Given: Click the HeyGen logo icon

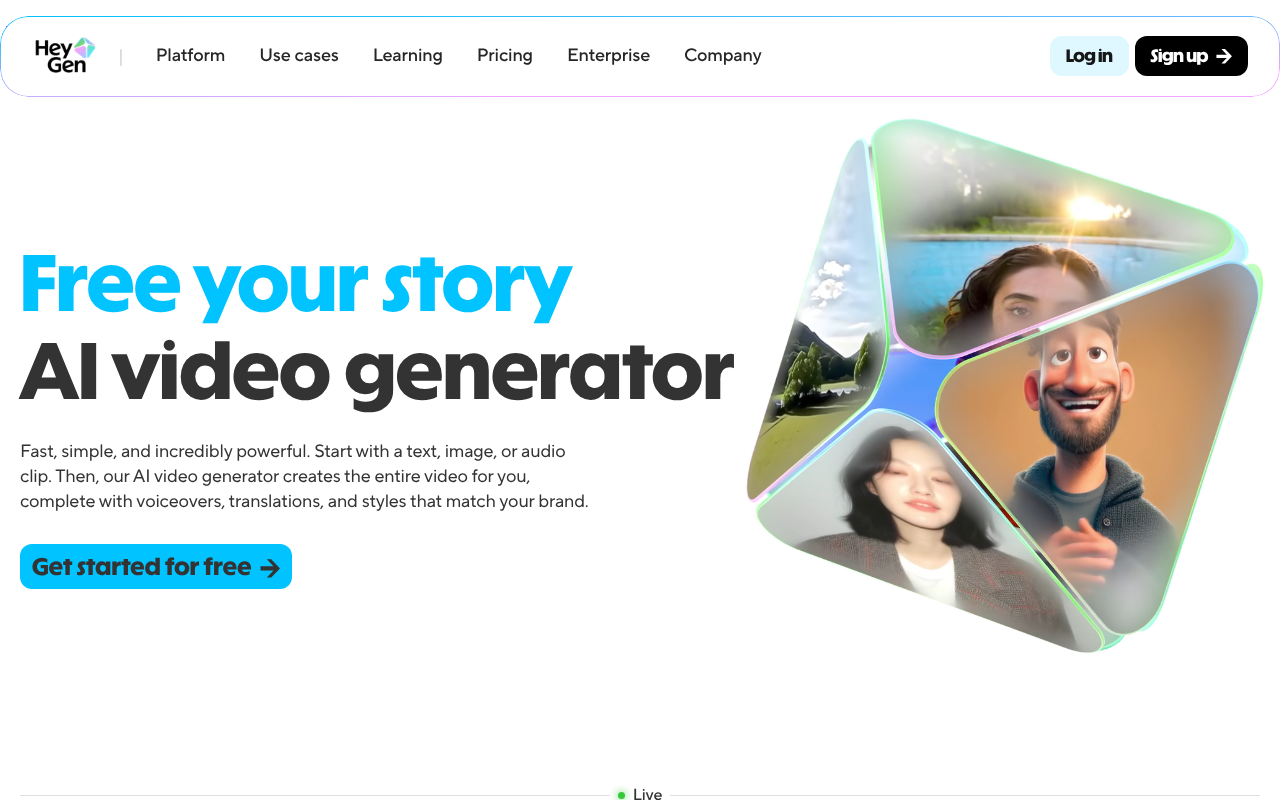Looking at the screenshot, I should (x=65, y=55).
